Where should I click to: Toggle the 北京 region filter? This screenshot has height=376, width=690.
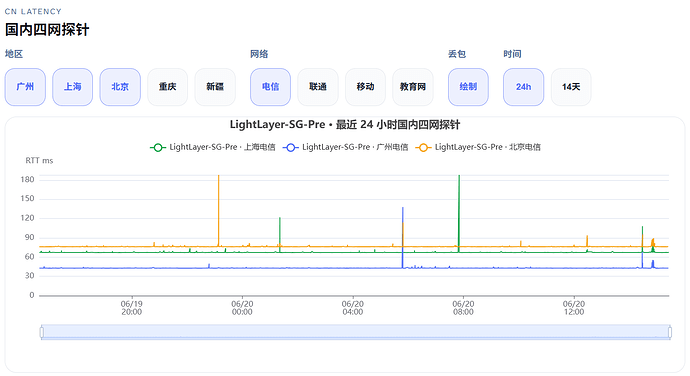(120, 87)
